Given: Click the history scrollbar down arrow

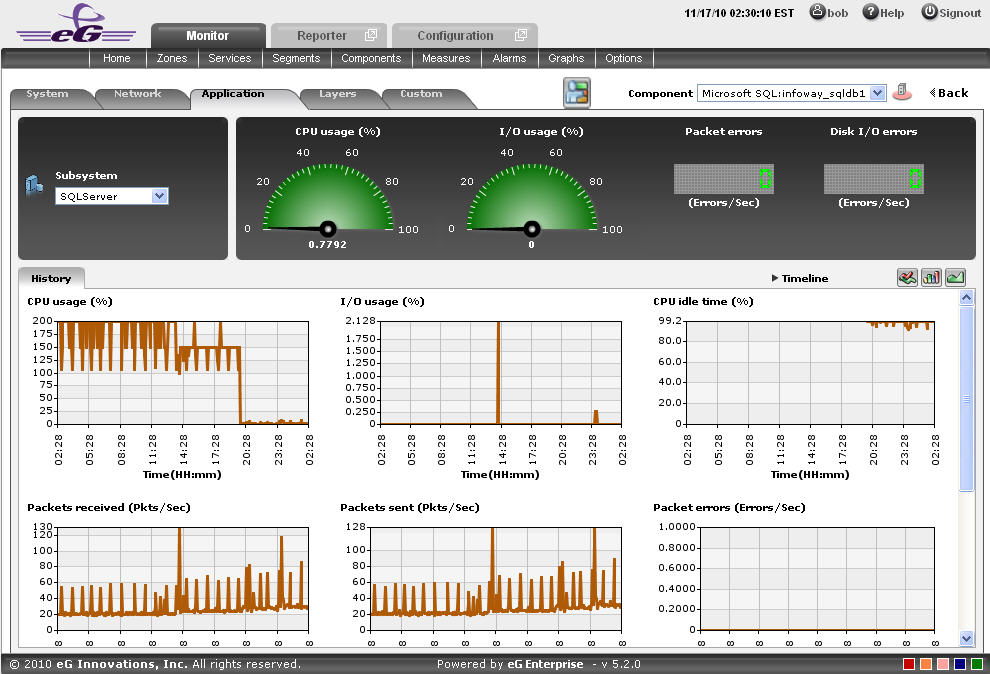Looking at the screenshot, I should pyautogui.click(x=967, y=638).
